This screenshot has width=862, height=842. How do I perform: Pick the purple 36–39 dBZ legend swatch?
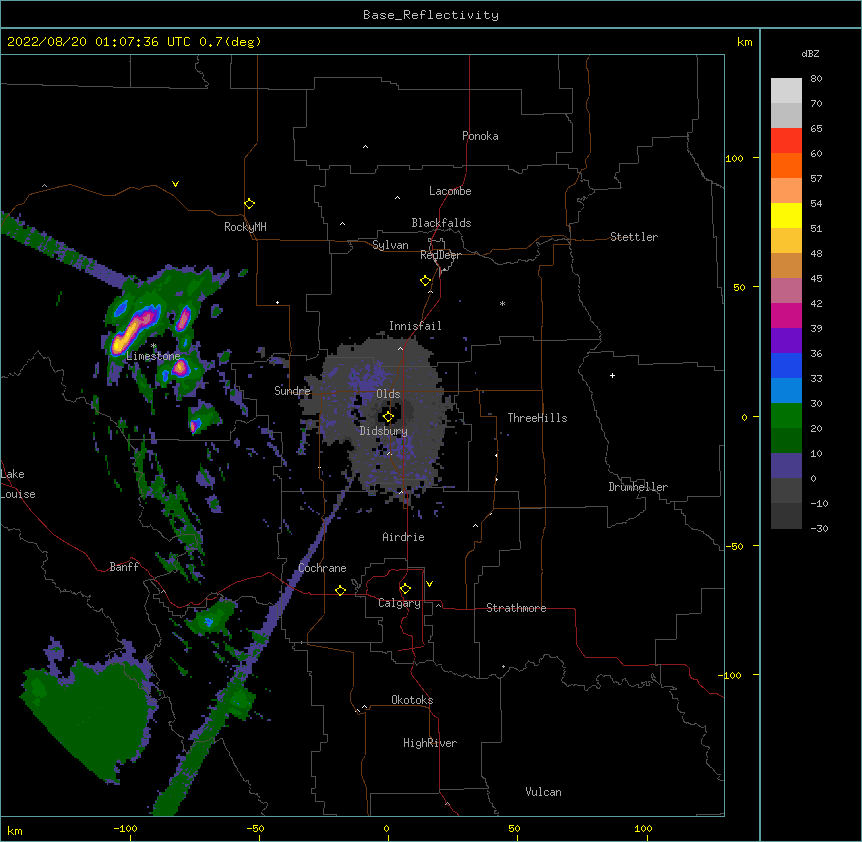pyautogui.click(x=786, y=341)
